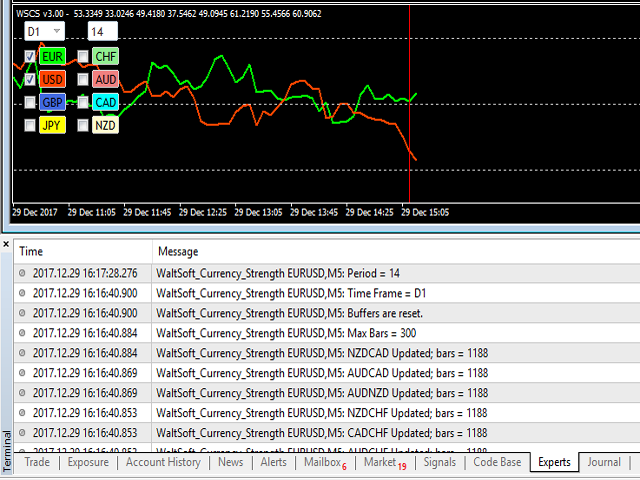Click the yellow JPY color label
The height and width of the screenshot is (480, 640).
(x=52, y=125)
